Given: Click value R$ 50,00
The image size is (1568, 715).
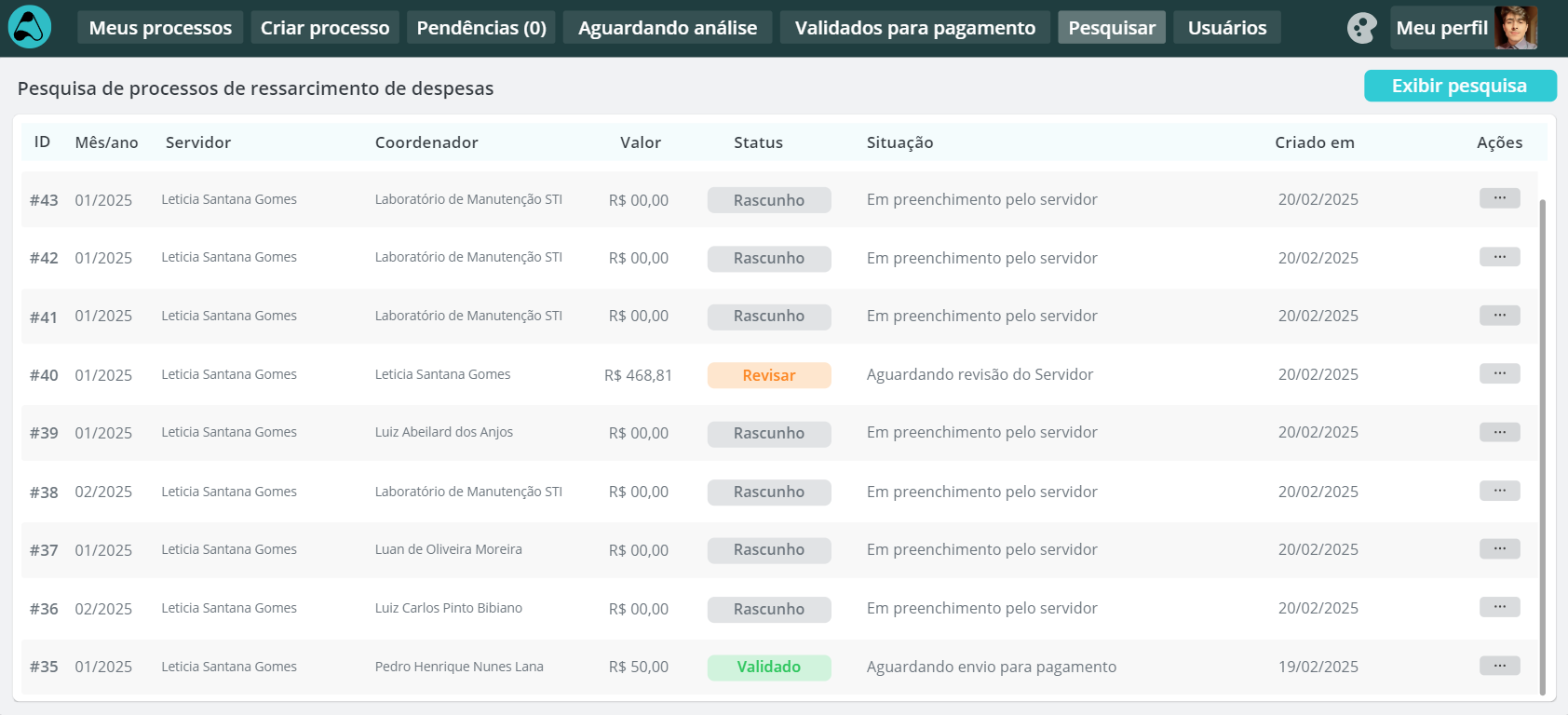Looking at the screenshot, I should click(639, 667).
